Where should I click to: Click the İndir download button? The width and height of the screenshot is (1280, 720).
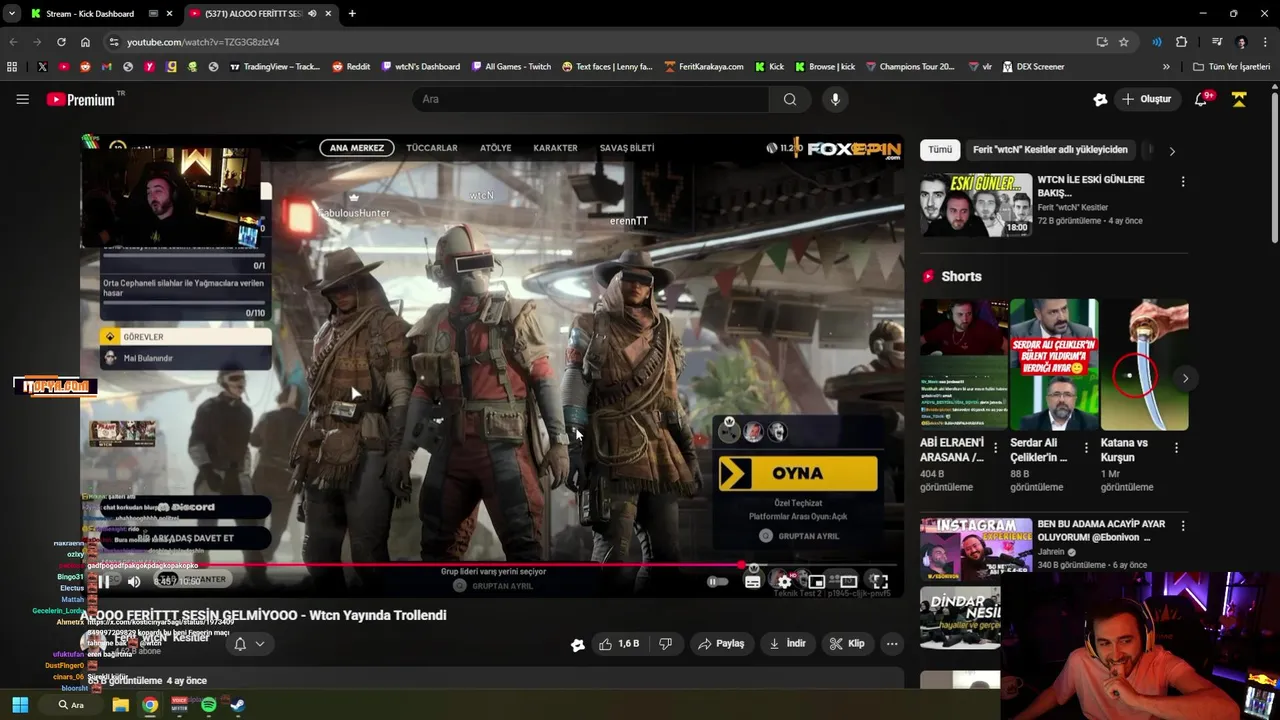tap(787, 644)
